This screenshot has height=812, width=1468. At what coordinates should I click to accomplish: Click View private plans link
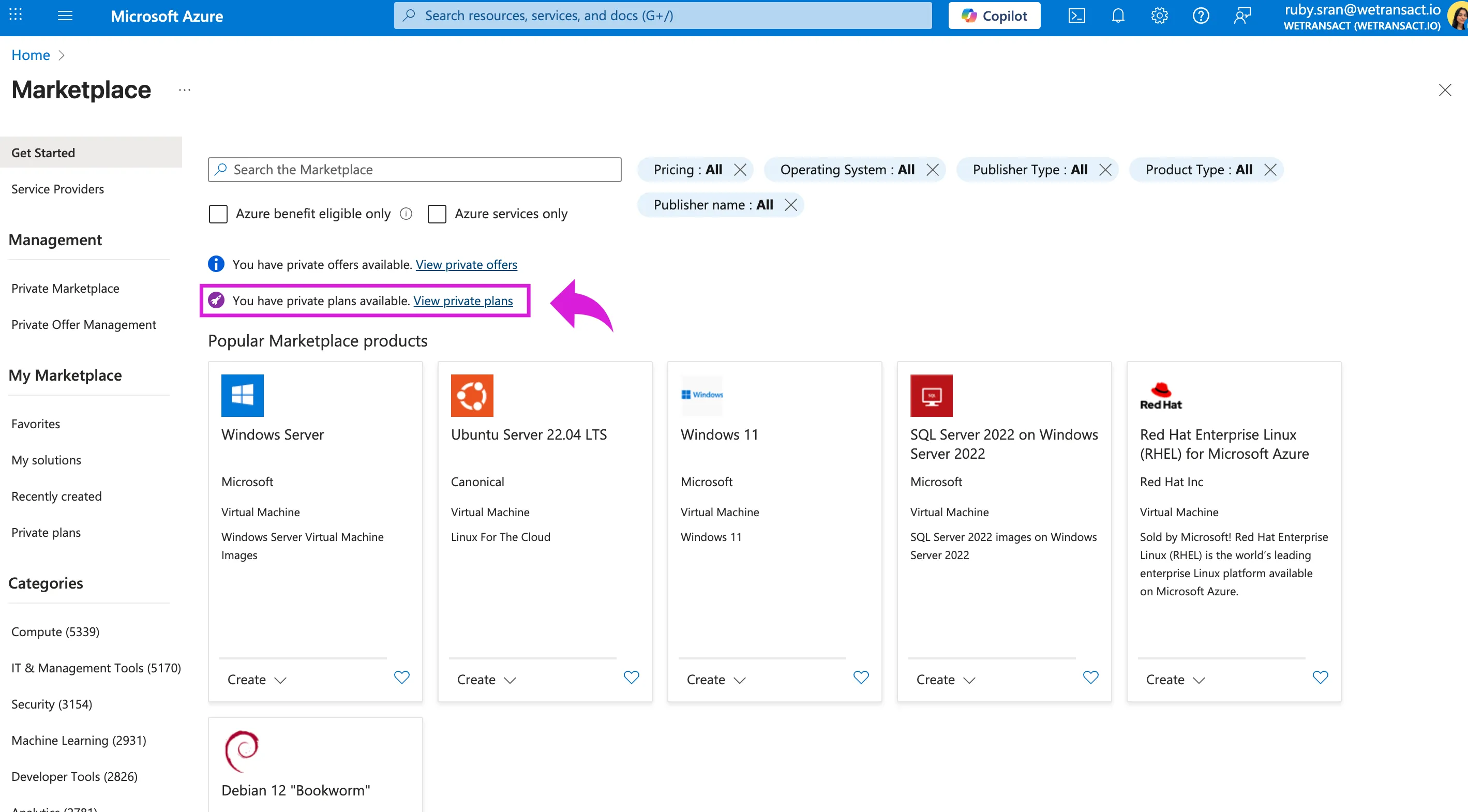point(463,301)
